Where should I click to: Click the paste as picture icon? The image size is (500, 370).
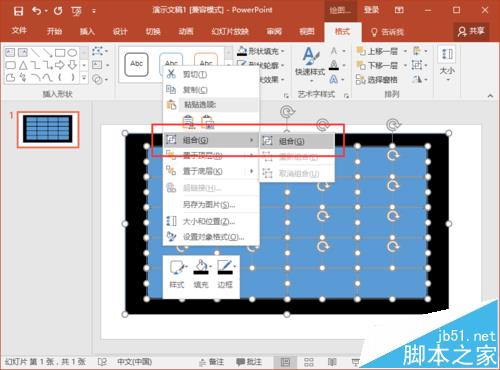[x=207, y=122]
